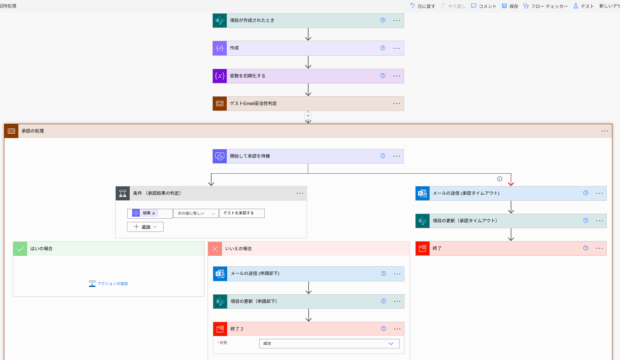Open ellipsis menu of timeout item update
Viewport: 620px width, 360px height.
click(x=599, y=221)
